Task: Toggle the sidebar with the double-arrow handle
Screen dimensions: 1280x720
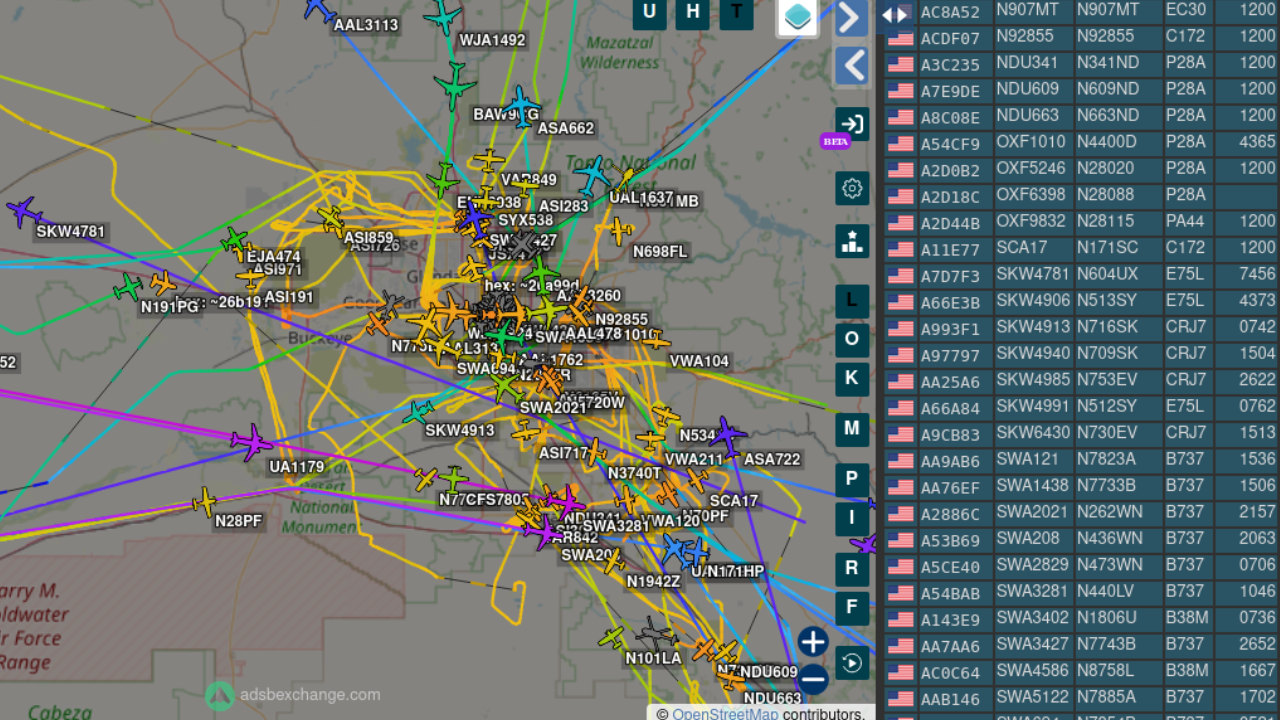Action: (895, 15)
